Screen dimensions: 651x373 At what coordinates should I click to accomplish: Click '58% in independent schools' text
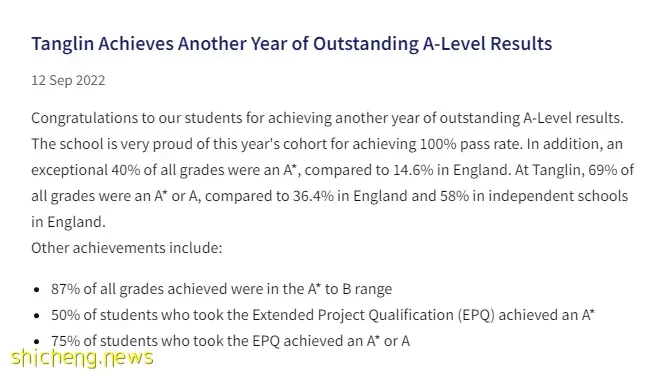[534, 196]
